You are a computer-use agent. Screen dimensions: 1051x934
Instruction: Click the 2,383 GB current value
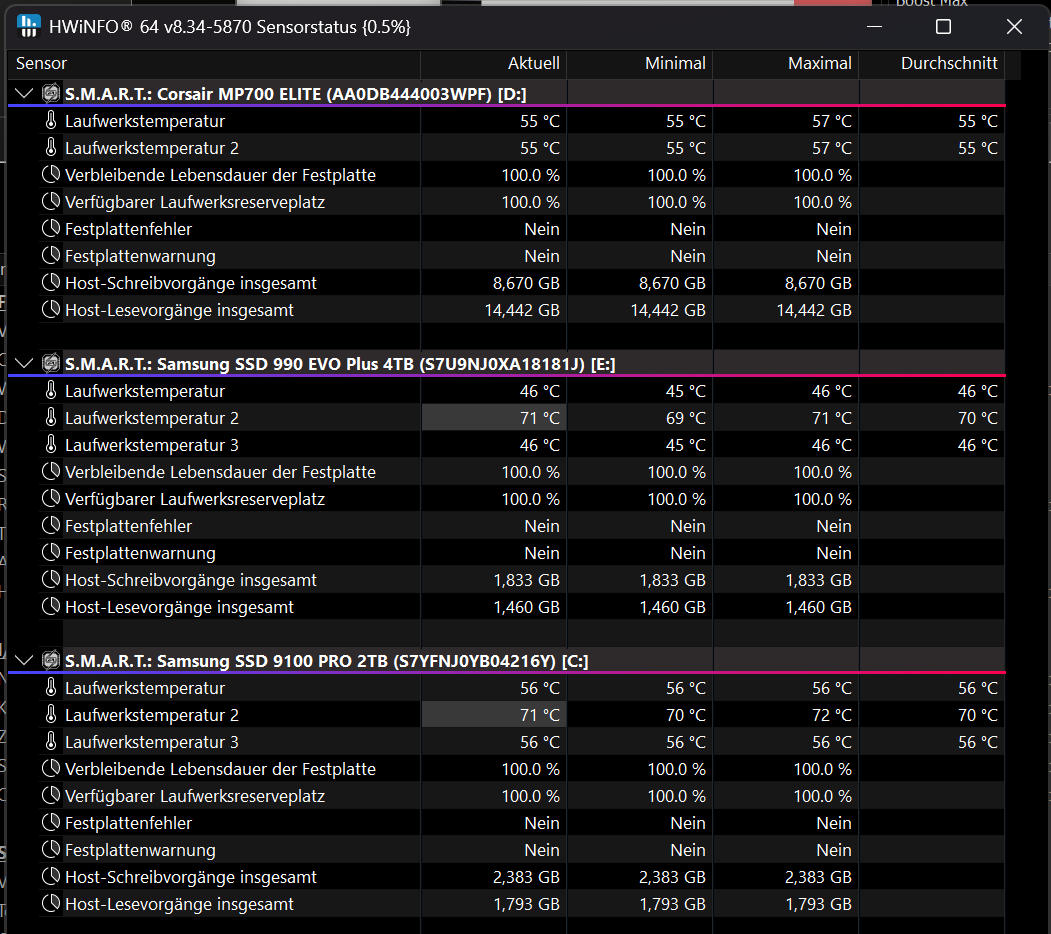[x=526, y=877]
